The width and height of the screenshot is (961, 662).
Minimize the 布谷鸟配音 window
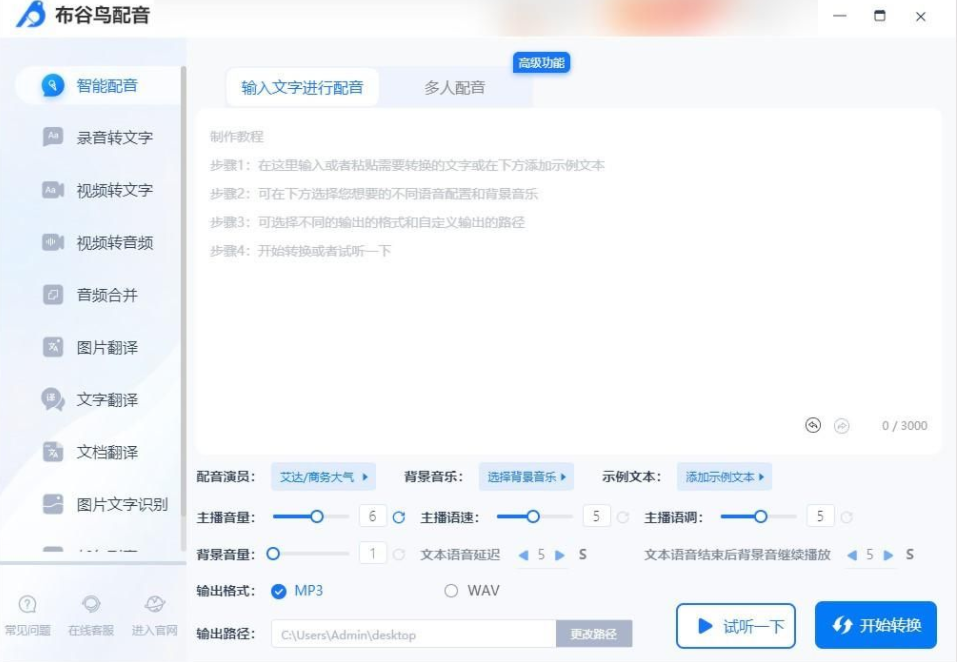[x=840, y=16]
